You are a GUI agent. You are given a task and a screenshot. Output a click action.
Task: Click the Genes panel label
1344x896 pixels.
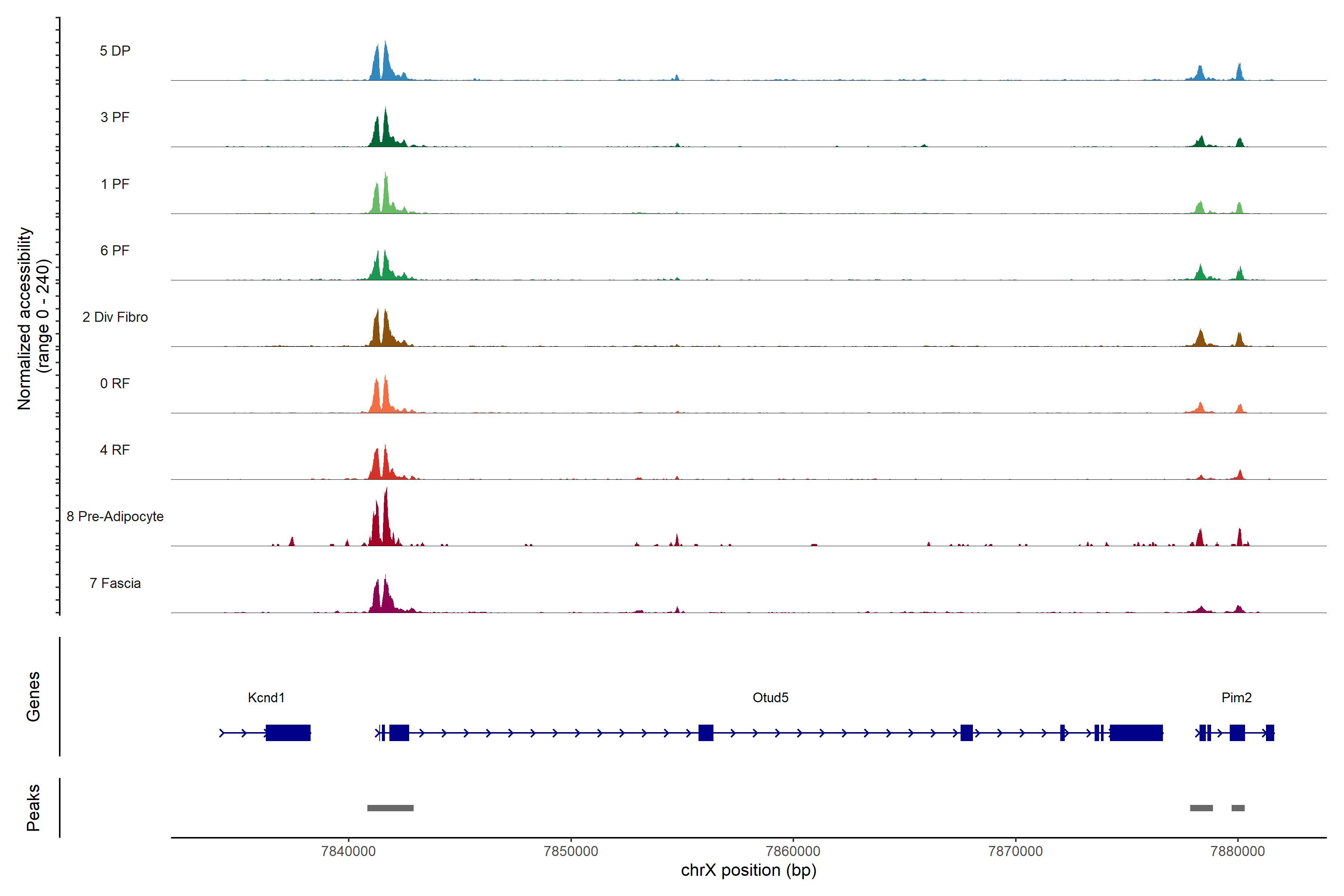click(33, 696)
